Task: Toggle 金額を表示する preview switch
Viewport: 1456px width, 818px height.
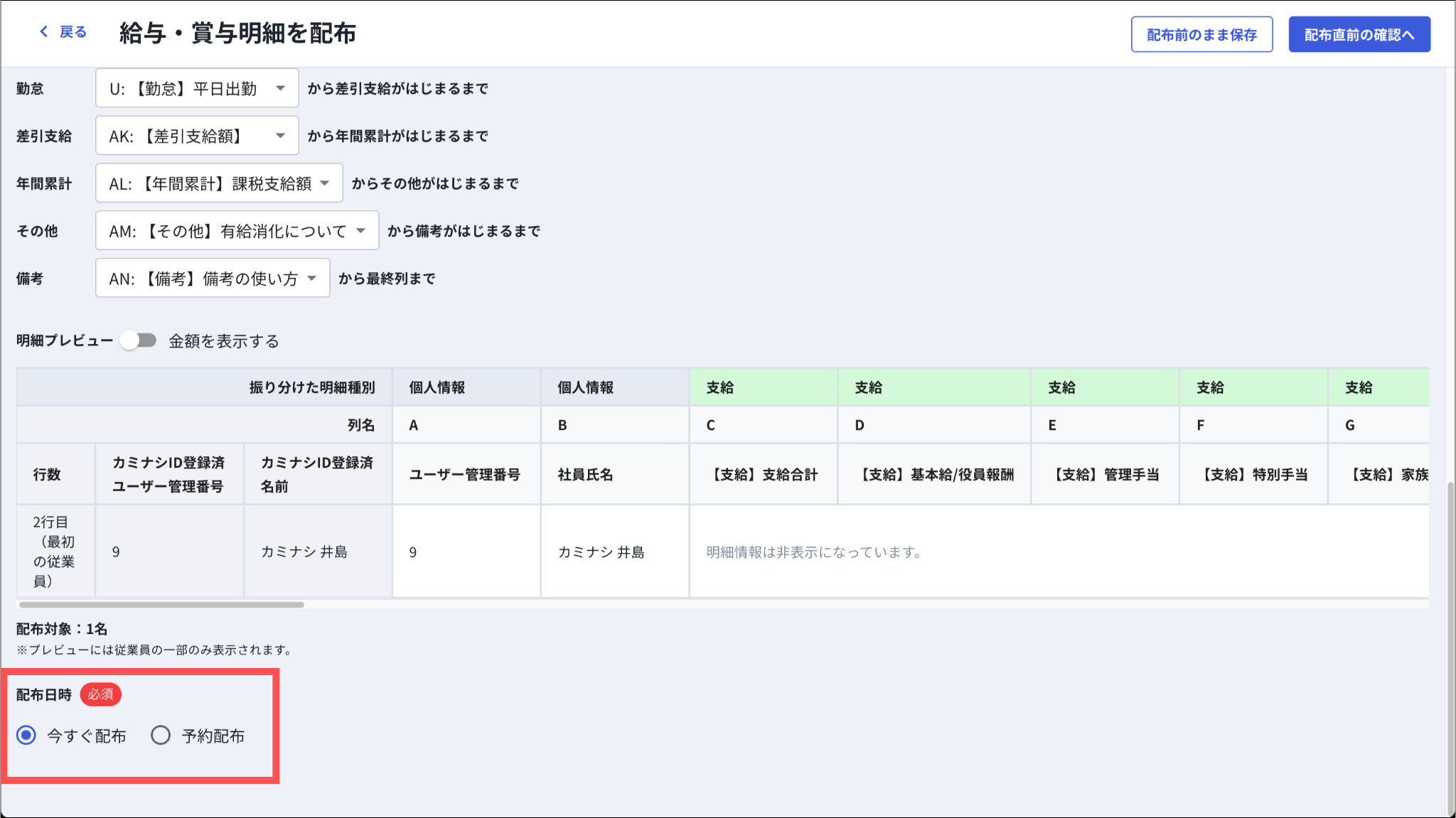Action: pos(139,341)
